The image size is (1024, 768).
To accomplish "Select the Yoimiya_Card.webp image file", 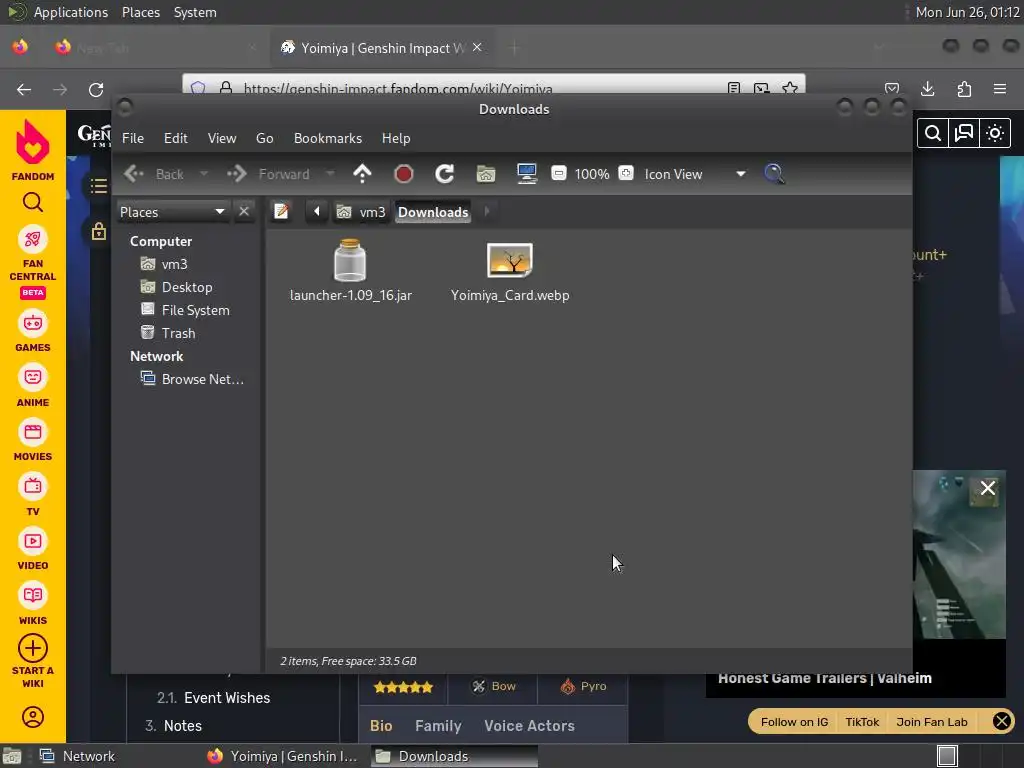I will point(510,272).
